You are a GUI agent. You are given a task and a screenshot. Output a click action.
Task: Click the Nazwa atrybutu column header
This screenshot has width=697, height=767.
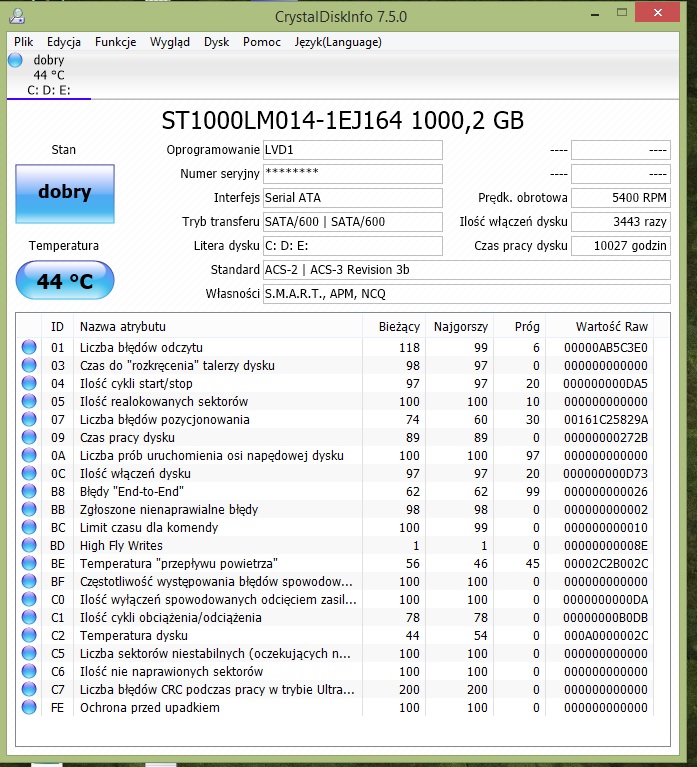click(x=218, y=327)
